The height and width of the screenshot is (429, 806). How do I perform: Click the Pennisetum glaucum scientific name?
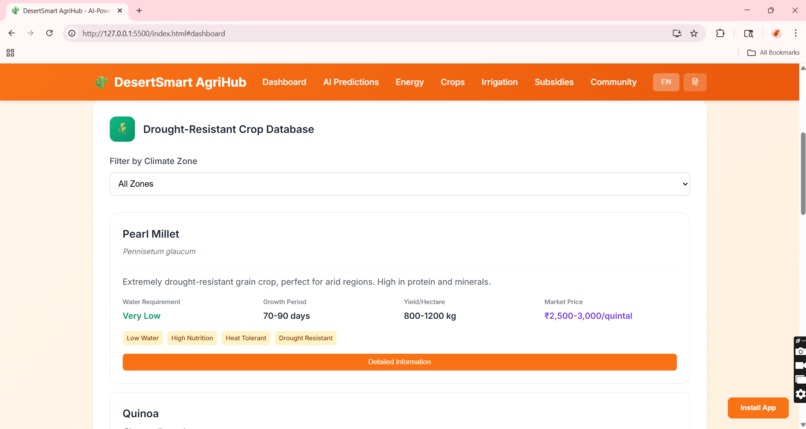click(159, 252)
